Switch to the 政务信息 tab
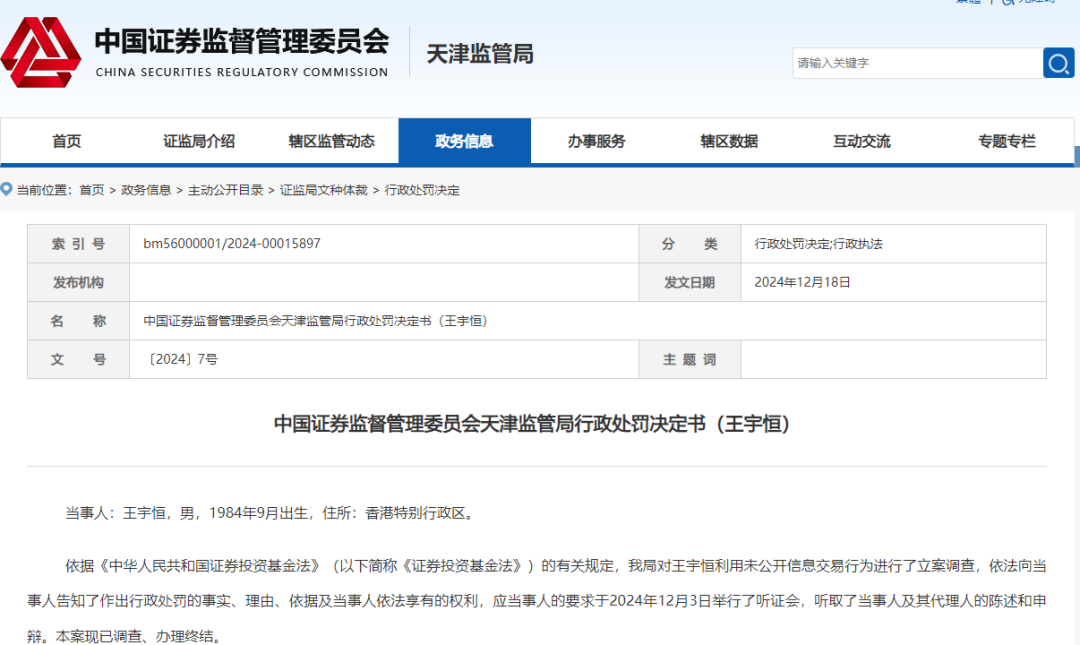The height and width of the screenshot is (645, 1080). pyautogui.click(x=464, y=141)
